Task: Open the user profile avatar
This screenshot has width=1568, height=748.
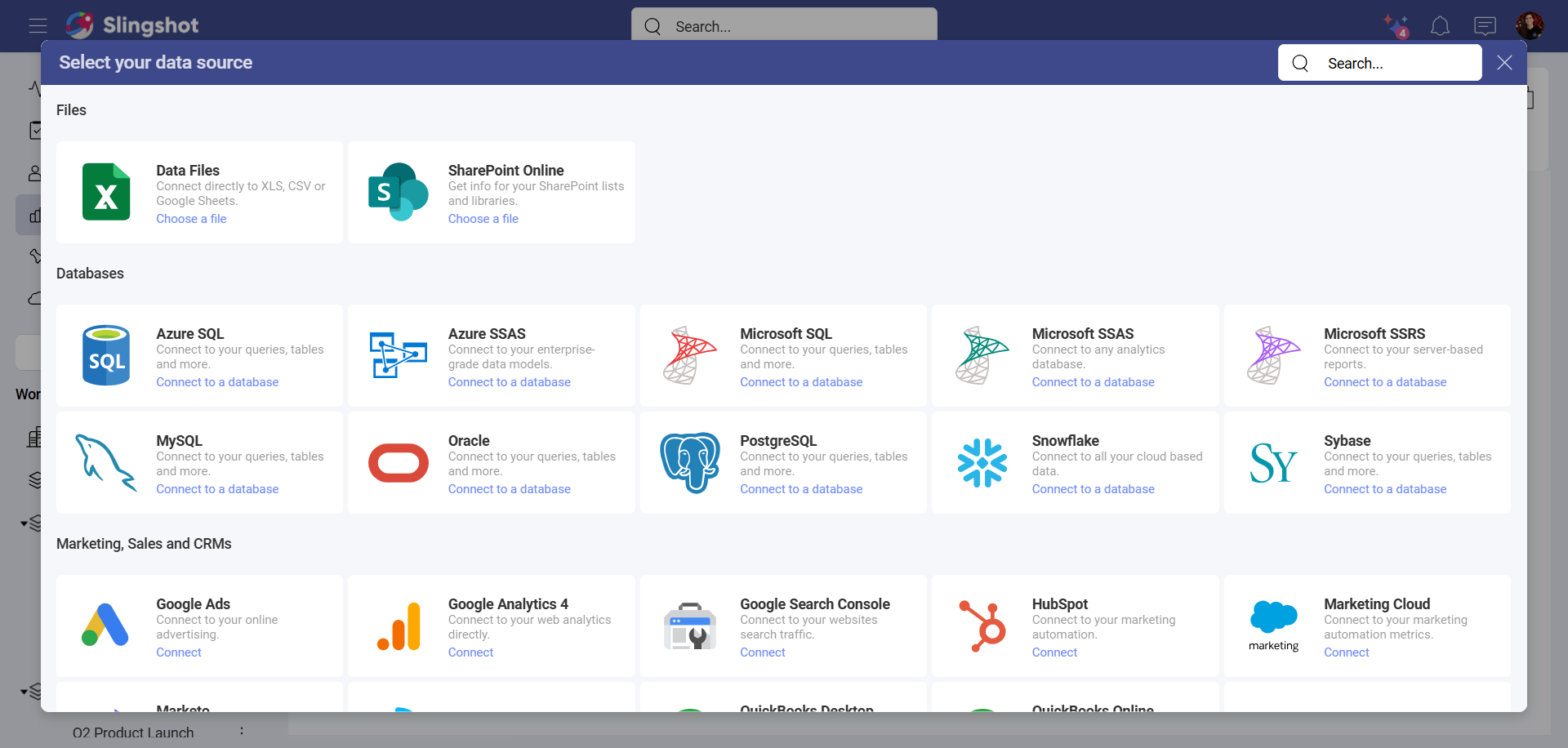Action: tap(1530, 25)
